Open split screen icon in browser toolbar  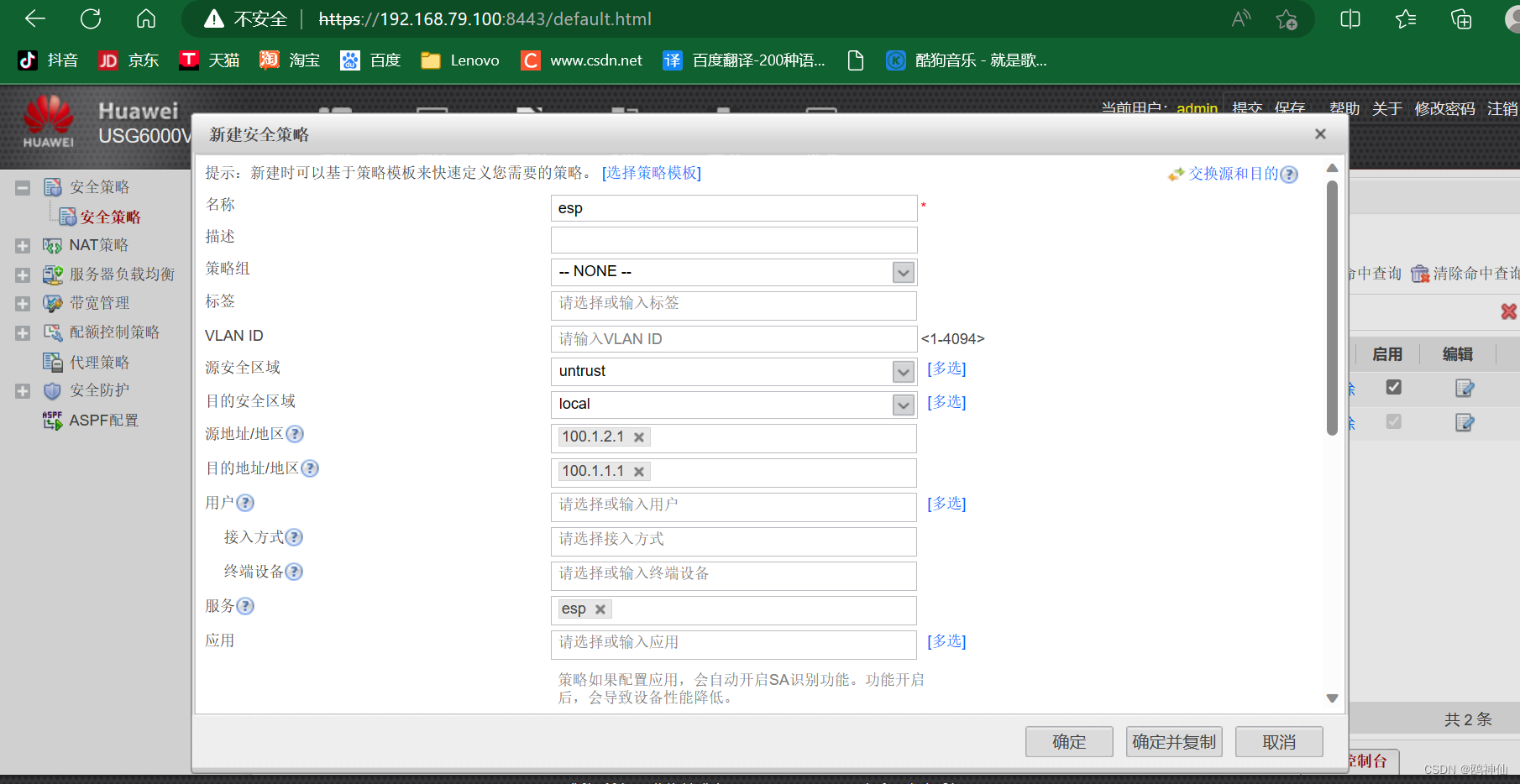(1350, 18)
